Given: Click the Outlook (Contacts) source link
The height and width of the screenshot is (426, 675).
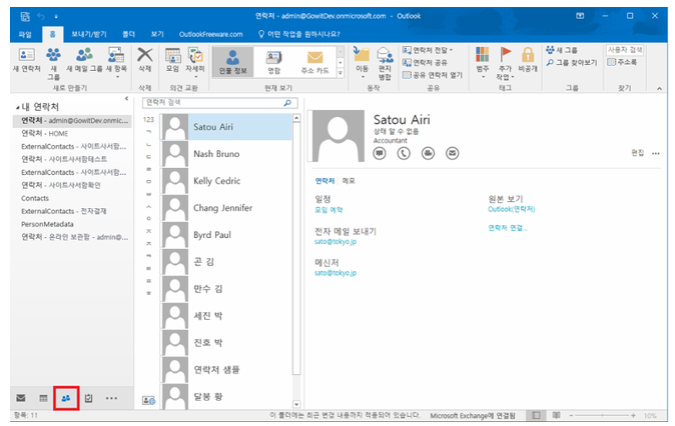Looking at the screenshot, I should point(511,209).
